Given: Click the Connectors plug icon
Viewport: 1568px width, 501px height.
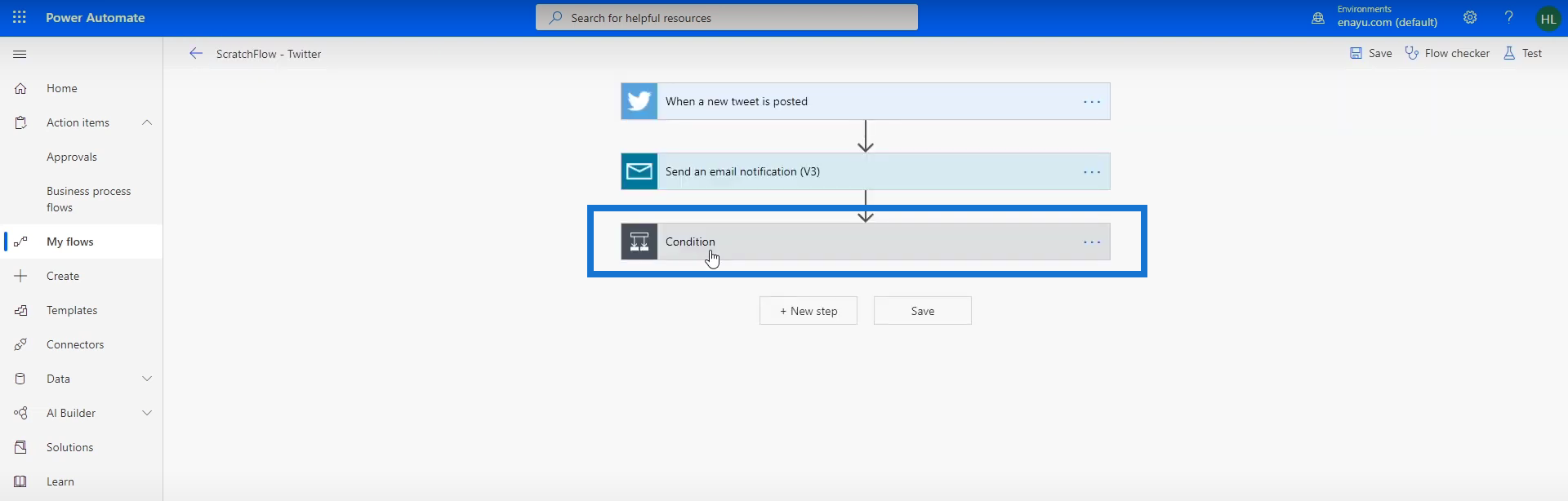Looking at the screenshot, I should (20, 344).
